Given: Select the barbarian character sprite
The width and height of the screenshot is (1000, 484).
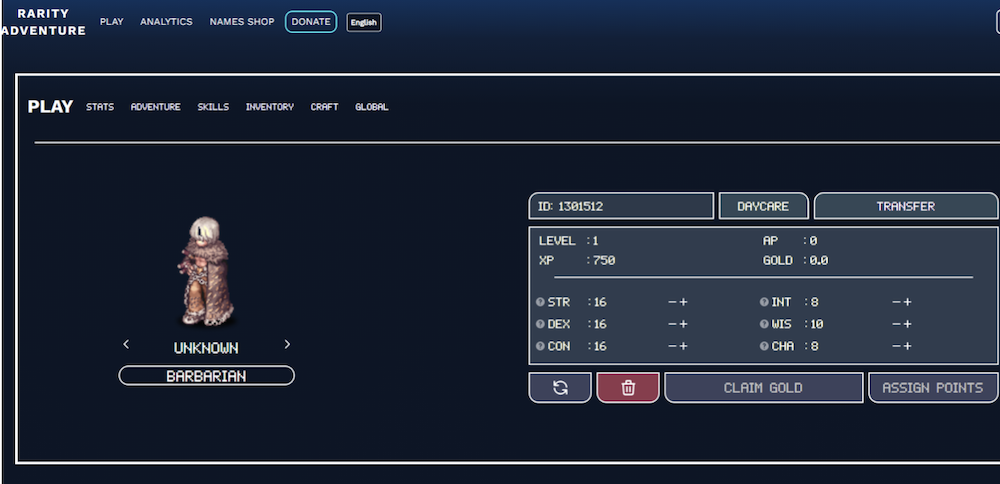Looking at the screenshot, I should 206,271.
